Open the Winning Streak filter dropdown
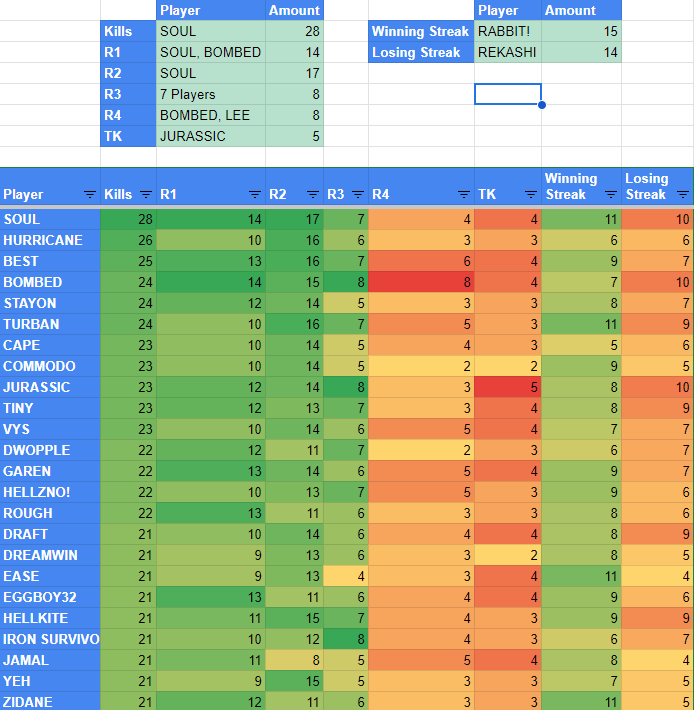The width and height of the screenshot is (694, 710). click(610, 194)
